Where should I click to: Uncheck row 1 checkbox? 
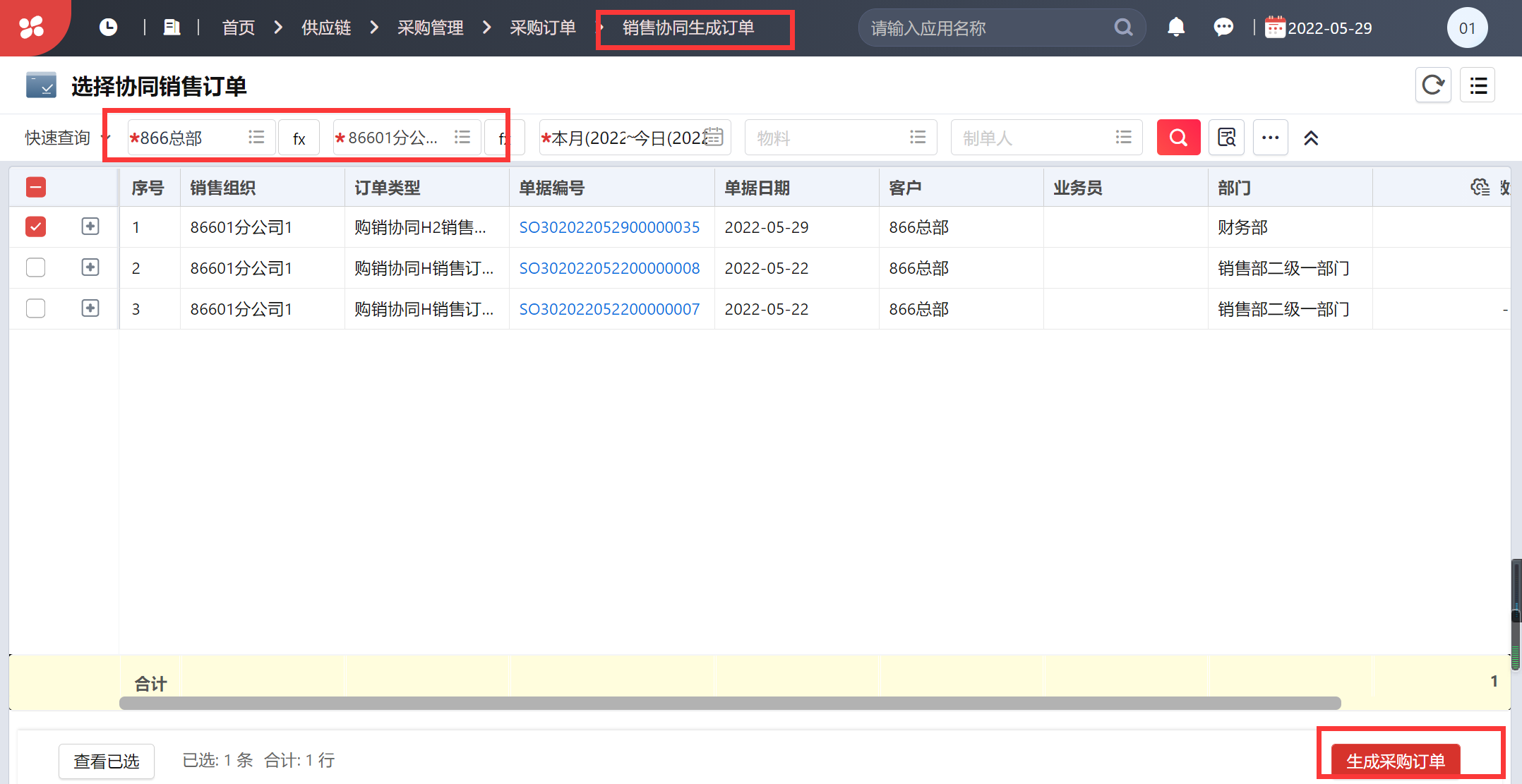tap(35, 227)
